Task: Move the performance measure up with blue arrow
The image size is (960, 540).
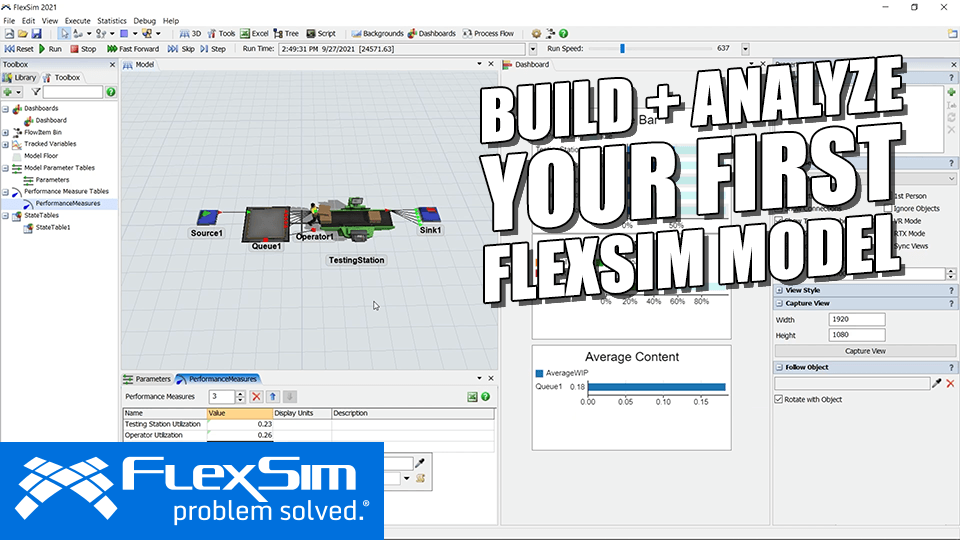Action: [273, 397]
